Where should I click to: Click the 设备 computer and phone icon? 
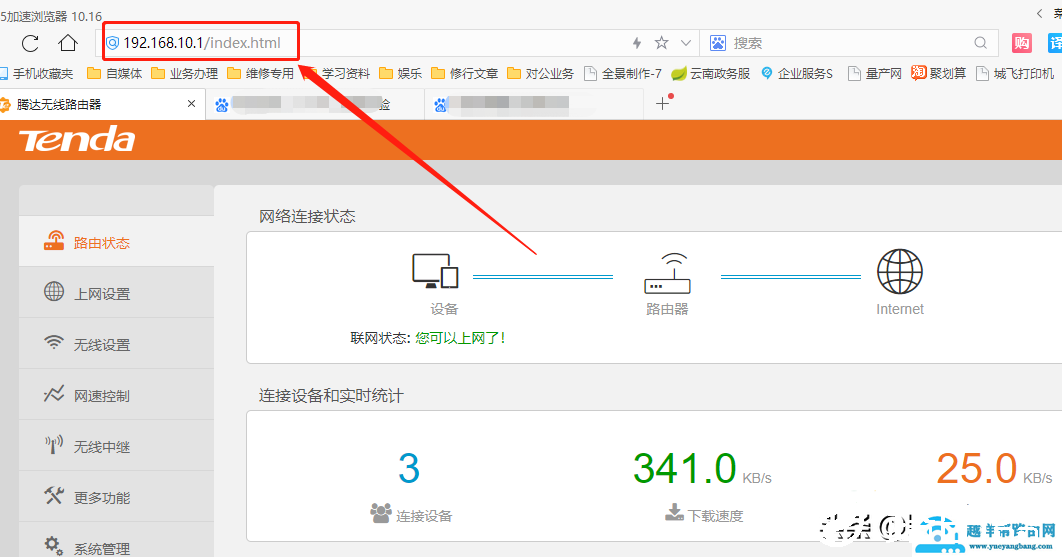coord(436,271)
